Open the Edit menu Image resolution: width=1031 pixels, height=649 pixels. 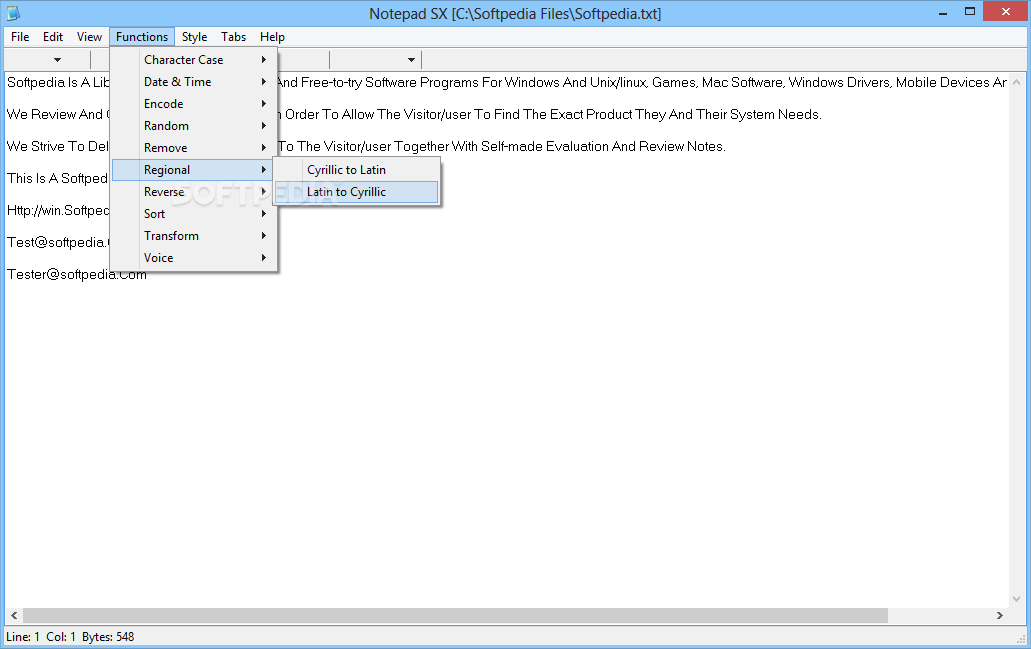pos(53,37)
